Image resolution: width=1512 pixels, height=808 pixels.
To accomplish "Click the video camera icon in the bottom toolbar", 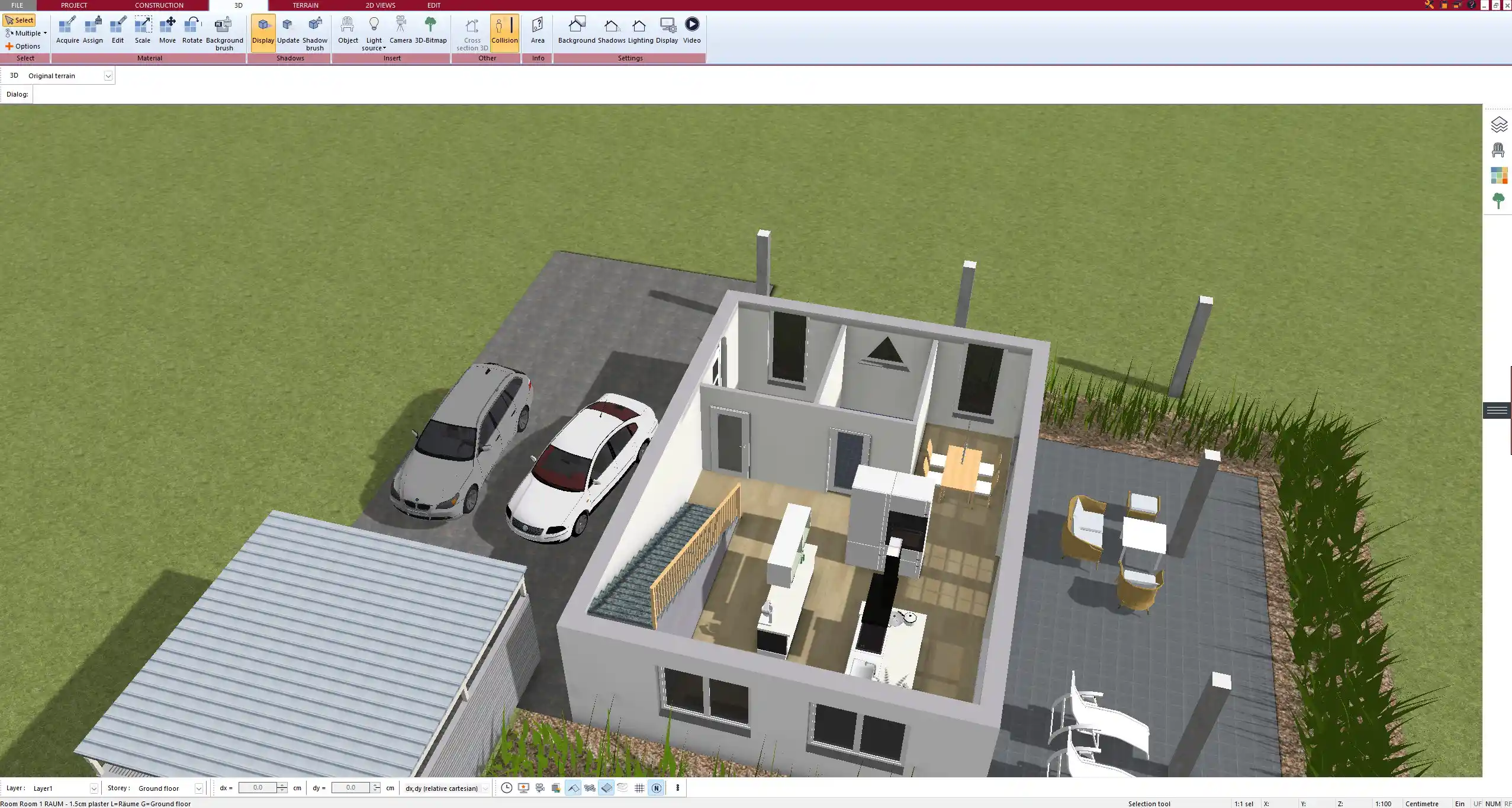I will [x=539, y=788].
